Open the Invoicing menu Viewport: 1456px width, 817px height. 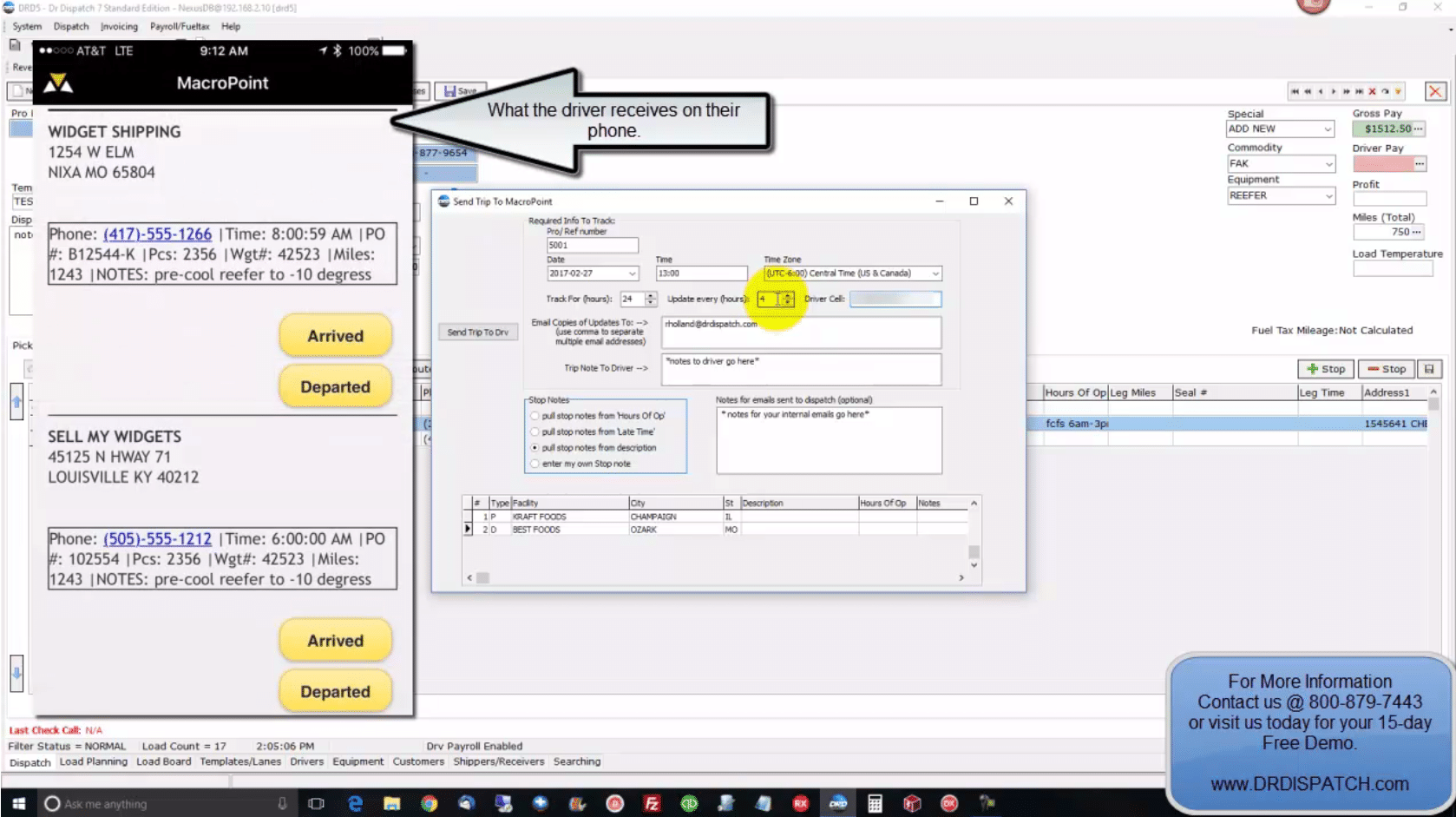pyautogui.click(x=119, y=26)
